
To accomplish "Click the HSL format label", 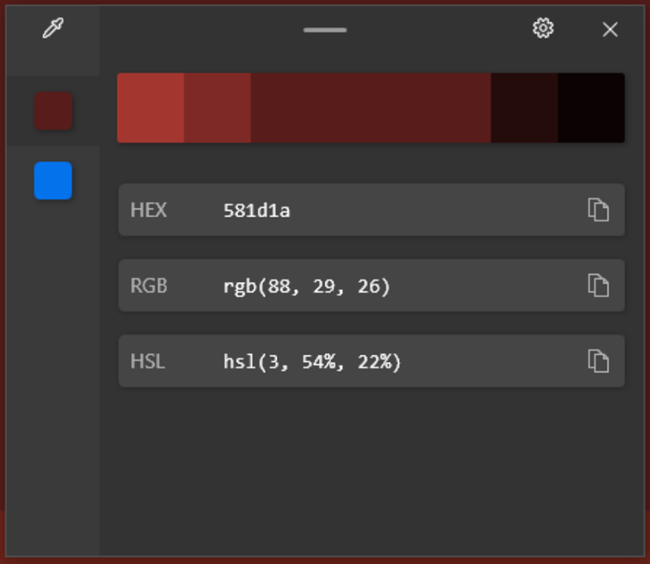I will [x=148, y=361].
